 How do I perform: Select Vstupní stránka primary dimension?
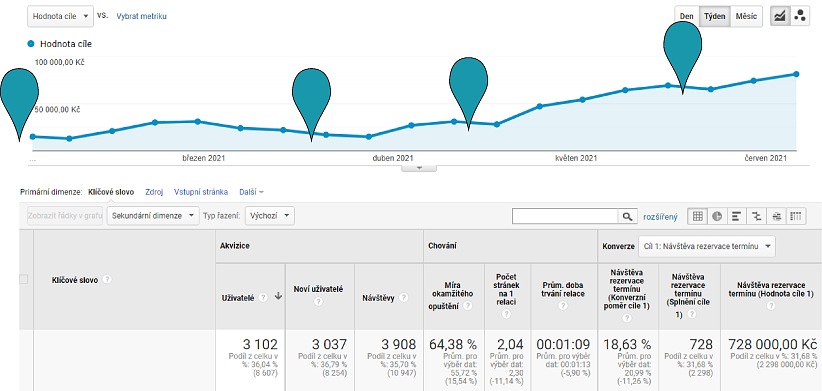point(201,192)
